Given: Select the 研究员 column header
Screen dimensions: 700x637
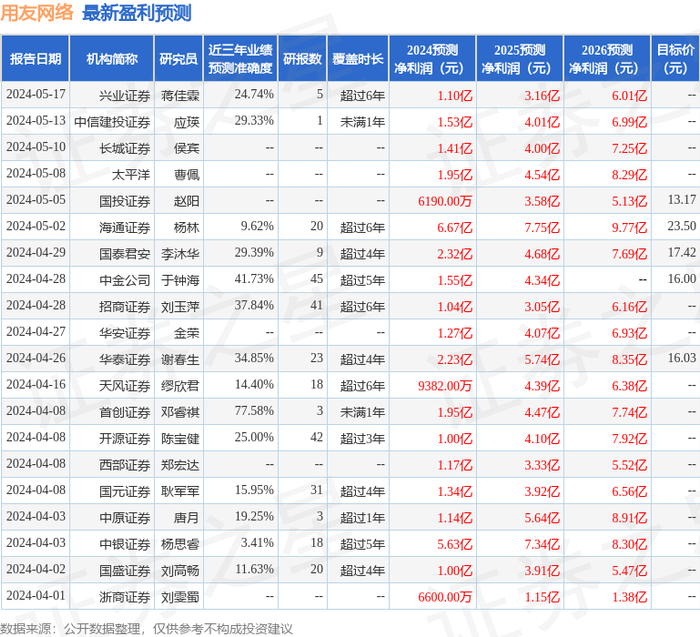Looking at the screenshot, I should pyautogui.click(x=178, y=58).
